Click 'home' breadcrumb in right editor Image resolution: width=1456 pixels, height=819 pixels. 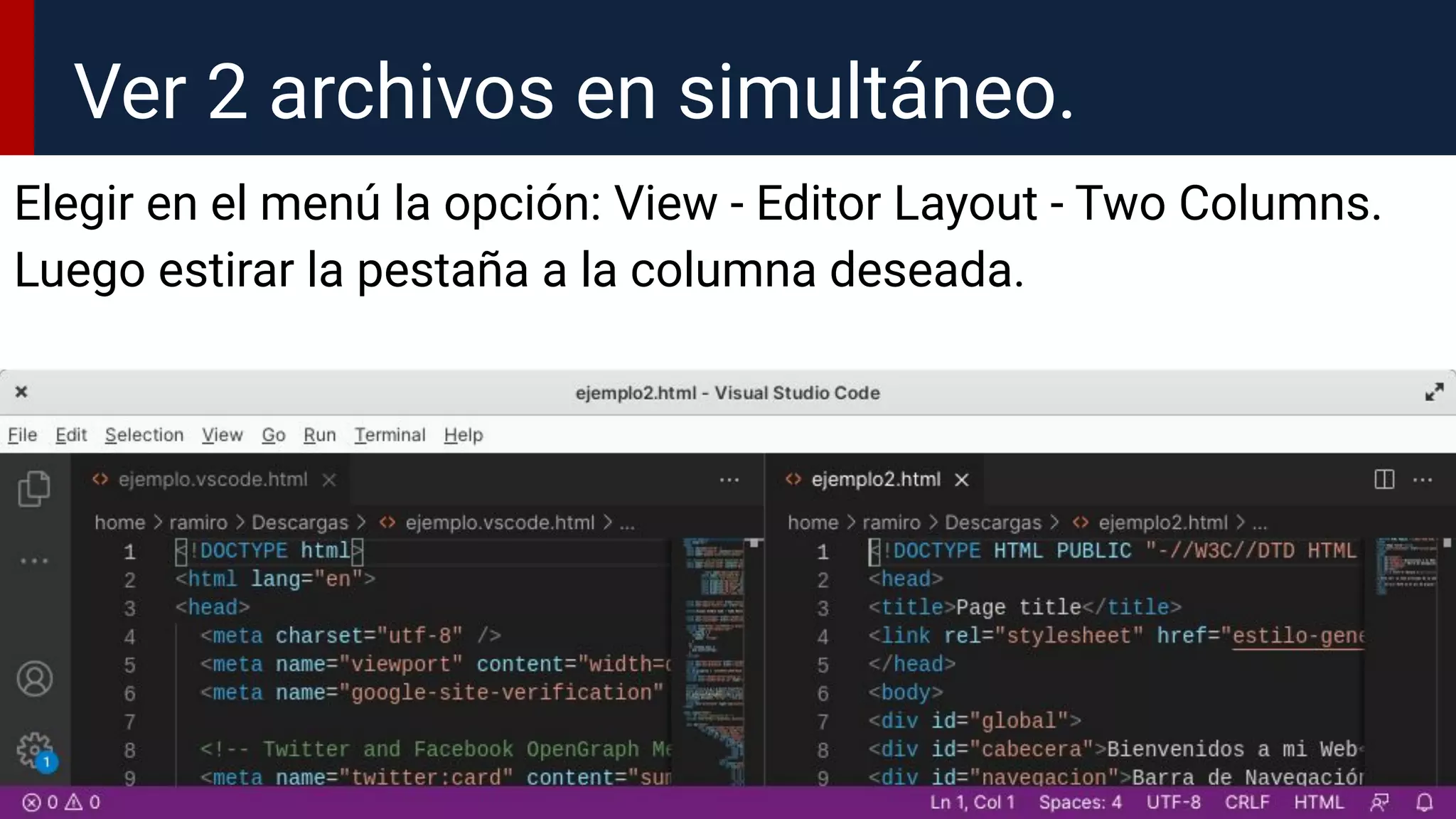[813, 523]
